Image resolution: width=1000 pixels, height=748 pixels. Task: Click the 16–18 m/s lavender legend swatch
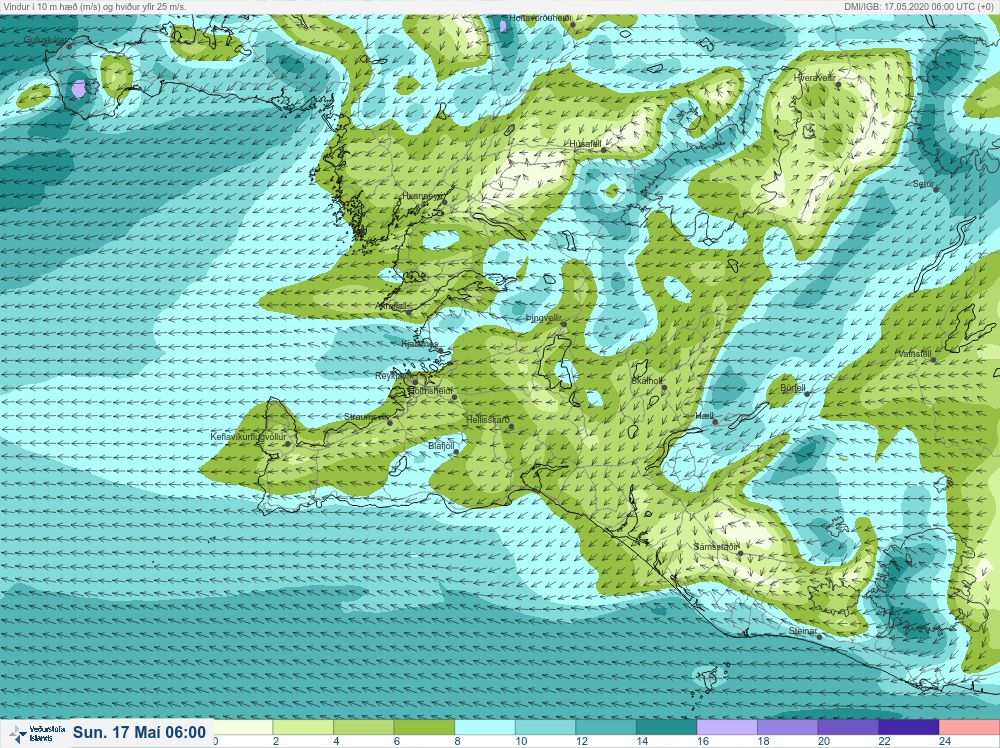pos(727,727)
